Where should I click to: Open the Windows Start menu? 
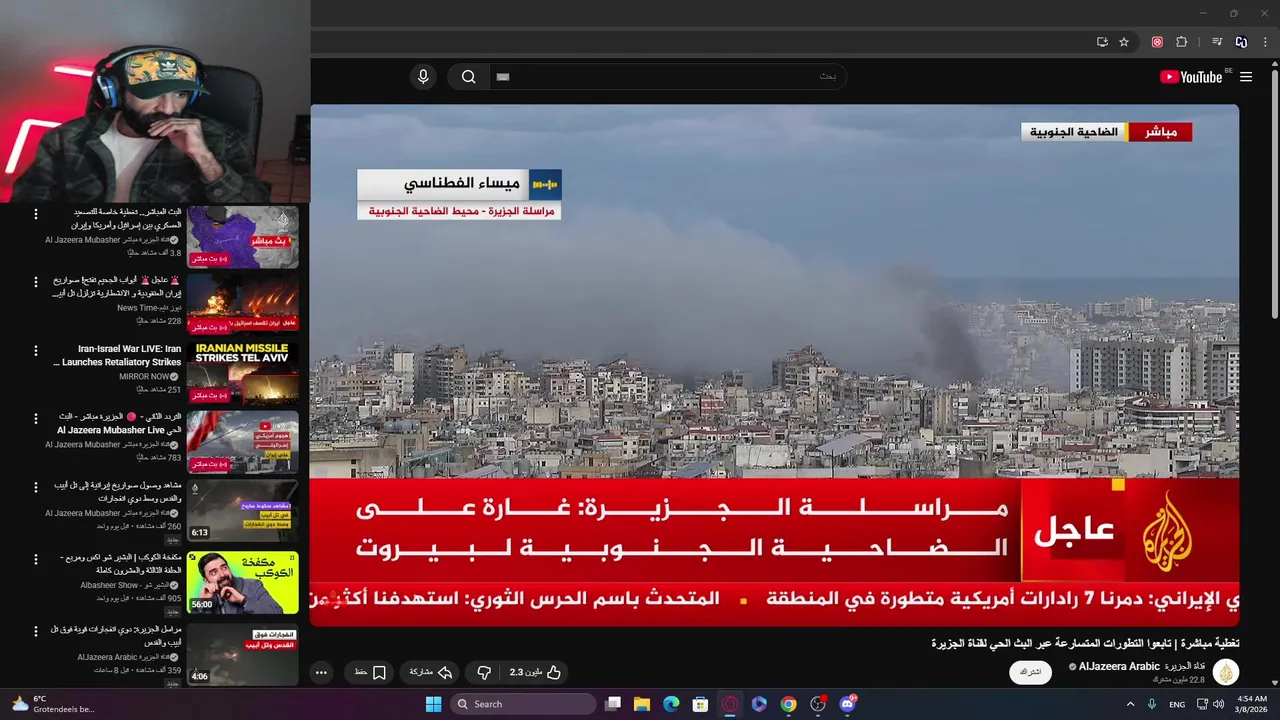tap(433, 704)
